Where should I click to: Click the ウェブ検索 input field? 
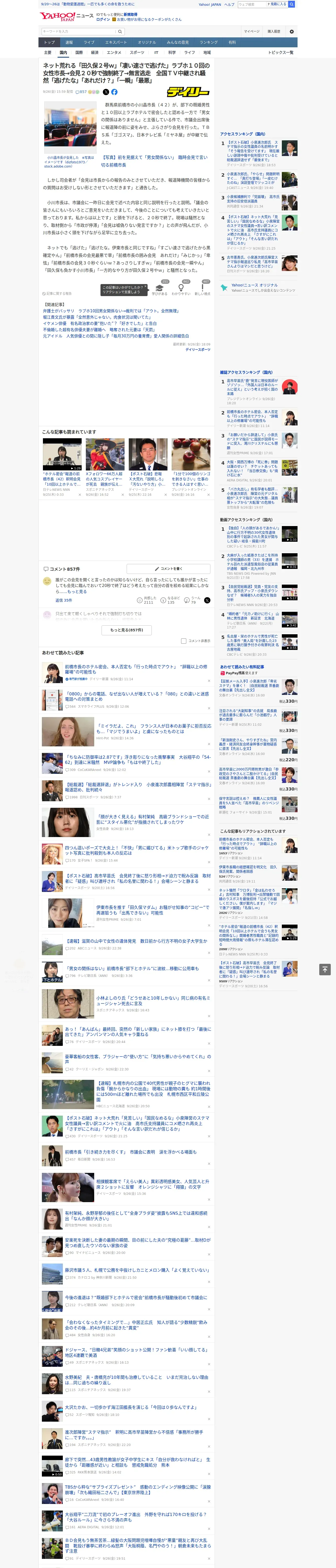[x=252, y=4]
